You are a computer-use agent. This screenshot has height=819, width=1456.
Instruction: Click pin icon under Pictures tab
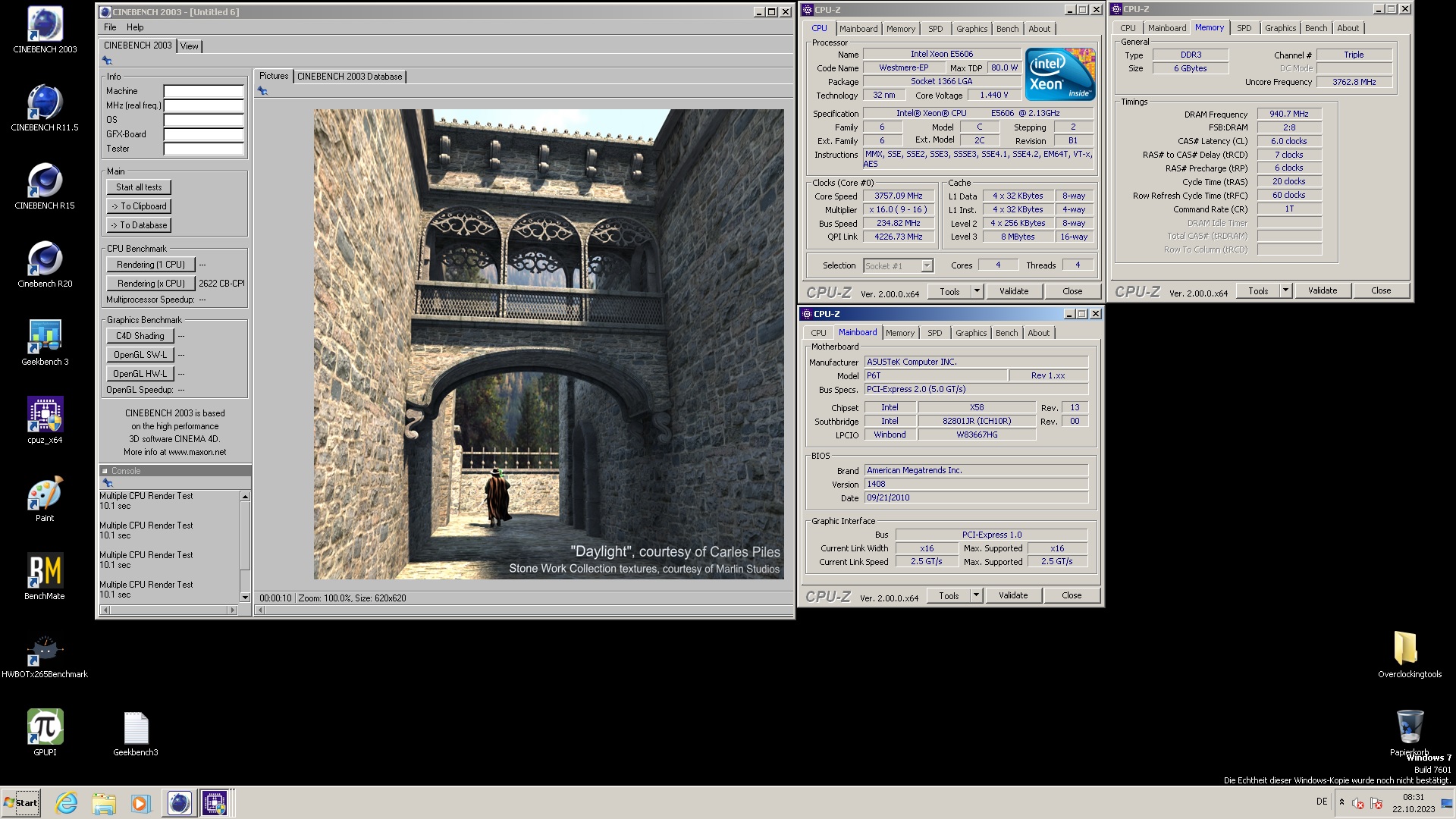click(x=262, y=91)
